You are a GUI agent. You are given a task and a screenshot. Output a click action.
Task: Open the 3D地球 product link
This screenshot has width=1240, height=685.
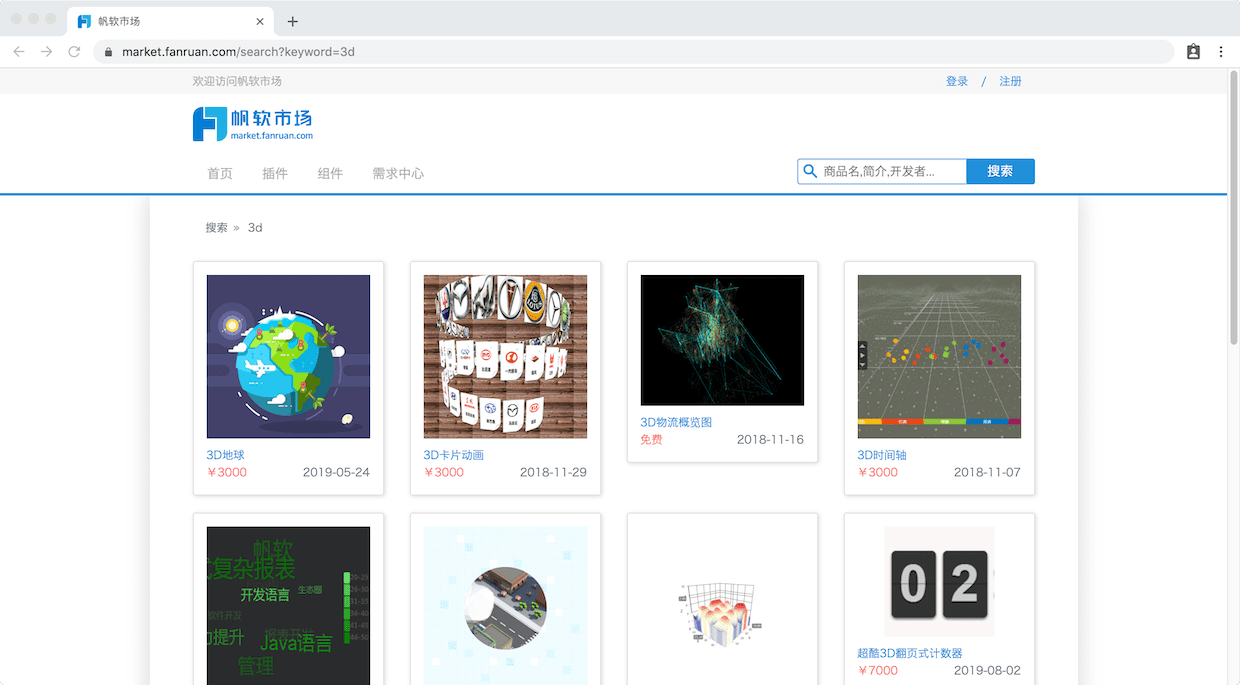point(226,455)
